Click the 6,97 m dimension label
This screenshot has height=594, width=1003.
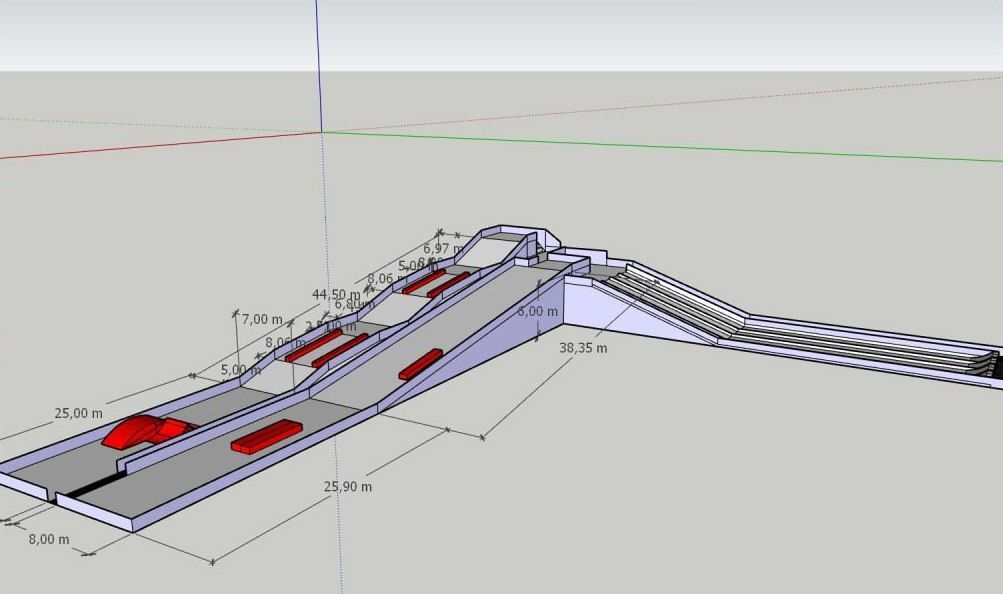pyautogui.click(x=443, y=247)
